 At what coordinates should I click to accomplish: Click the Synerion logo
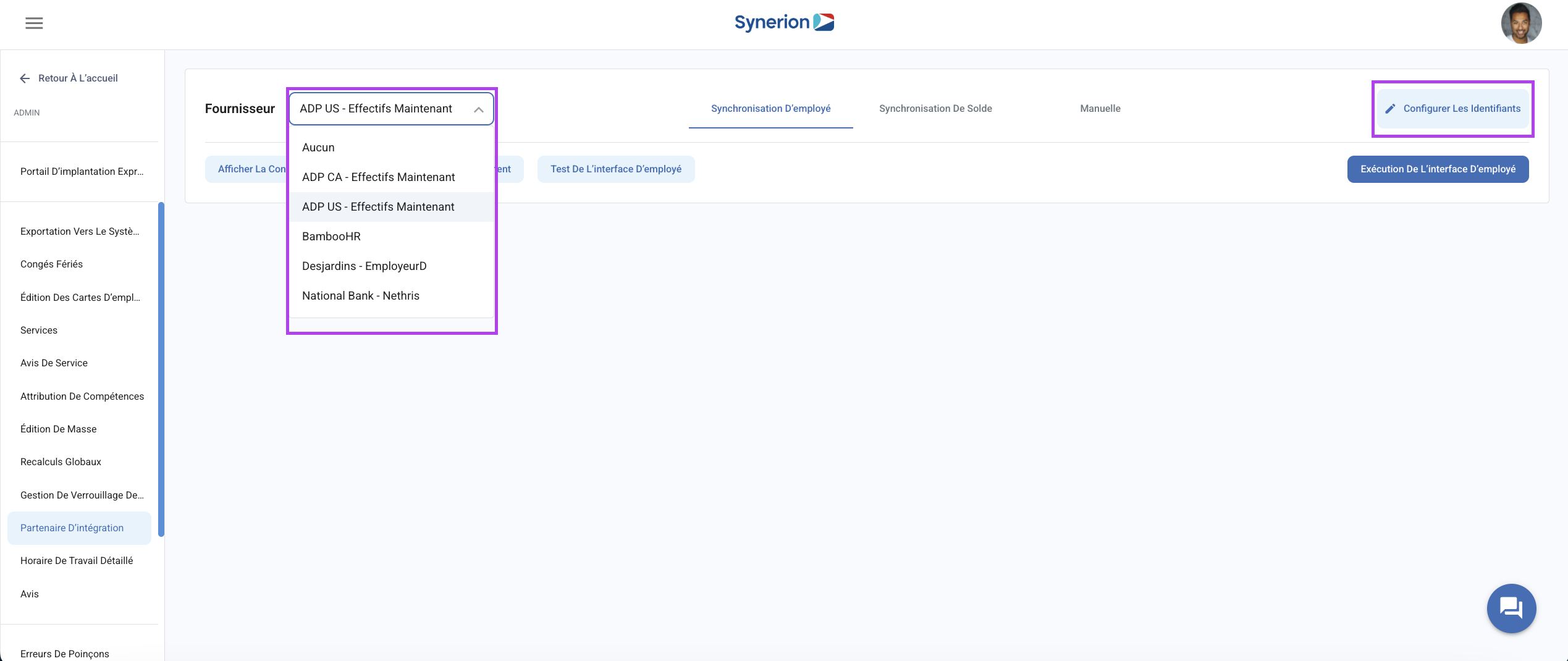[x=784, y=23]
